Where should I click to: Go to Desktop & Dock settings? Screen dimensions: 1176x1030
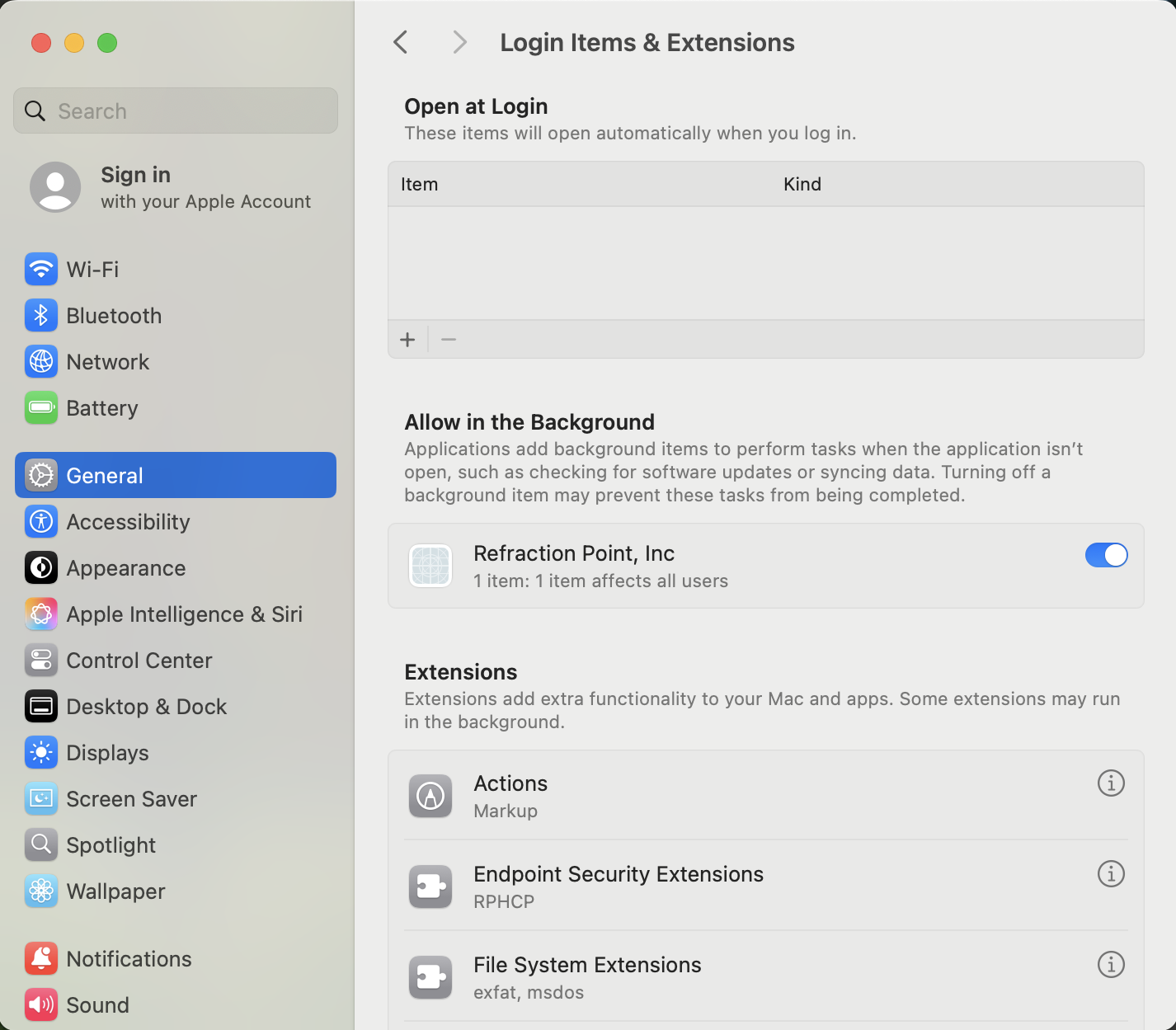click(146, 707)
